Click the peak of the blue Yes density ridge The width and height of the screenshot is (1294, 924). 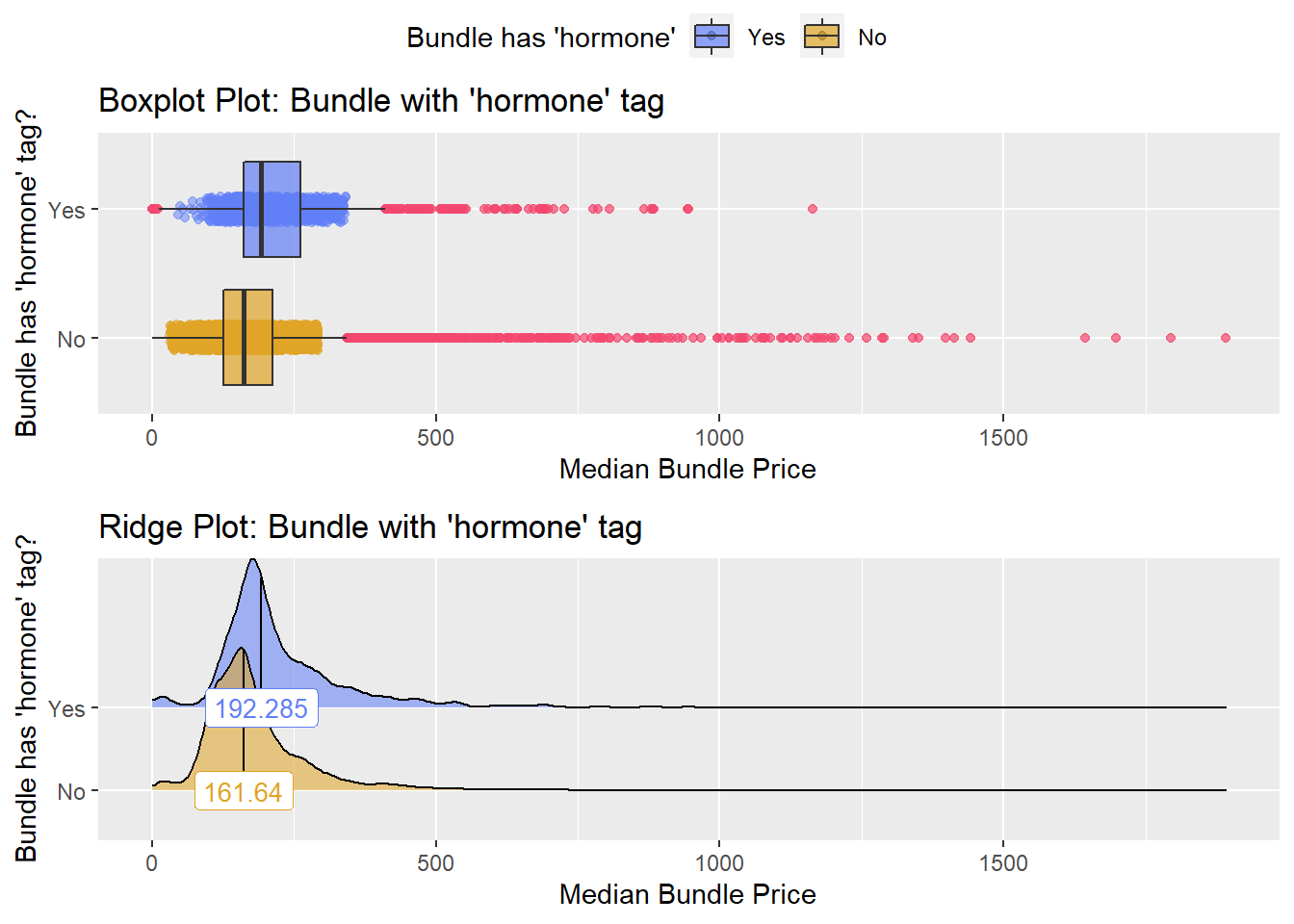(x=252, y=562)
